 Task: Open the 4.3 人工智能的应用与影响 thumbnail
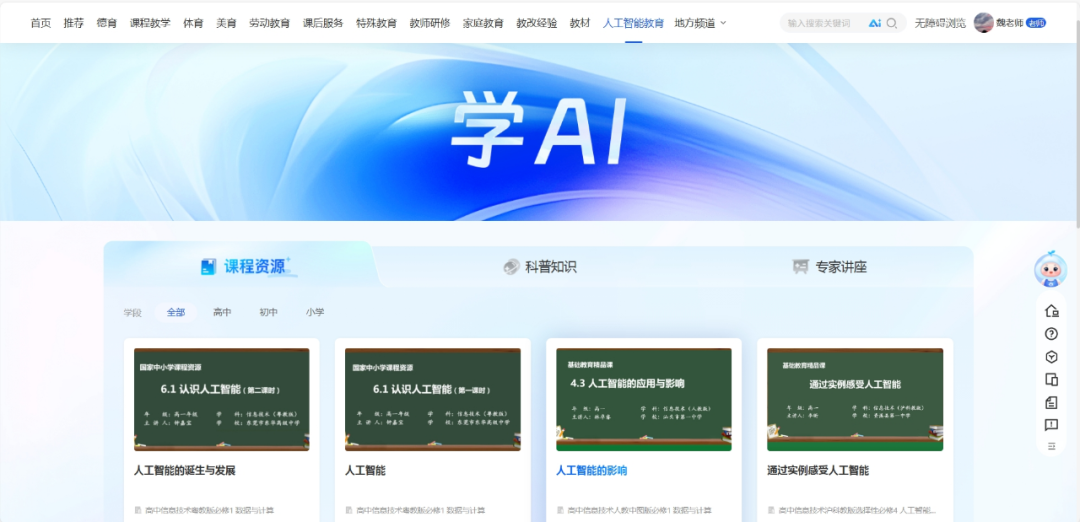[644, 399]
